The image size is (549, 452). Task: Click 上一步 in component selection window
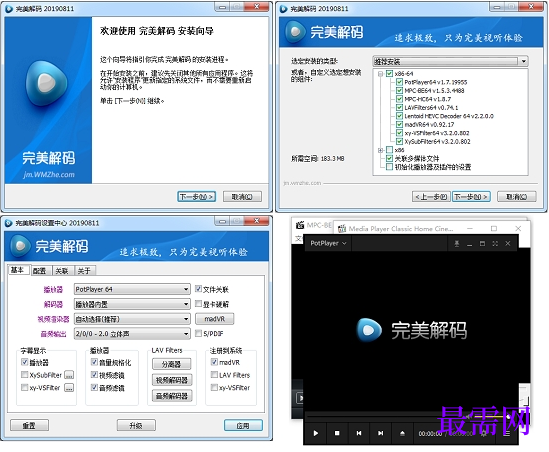pos(431,197)
